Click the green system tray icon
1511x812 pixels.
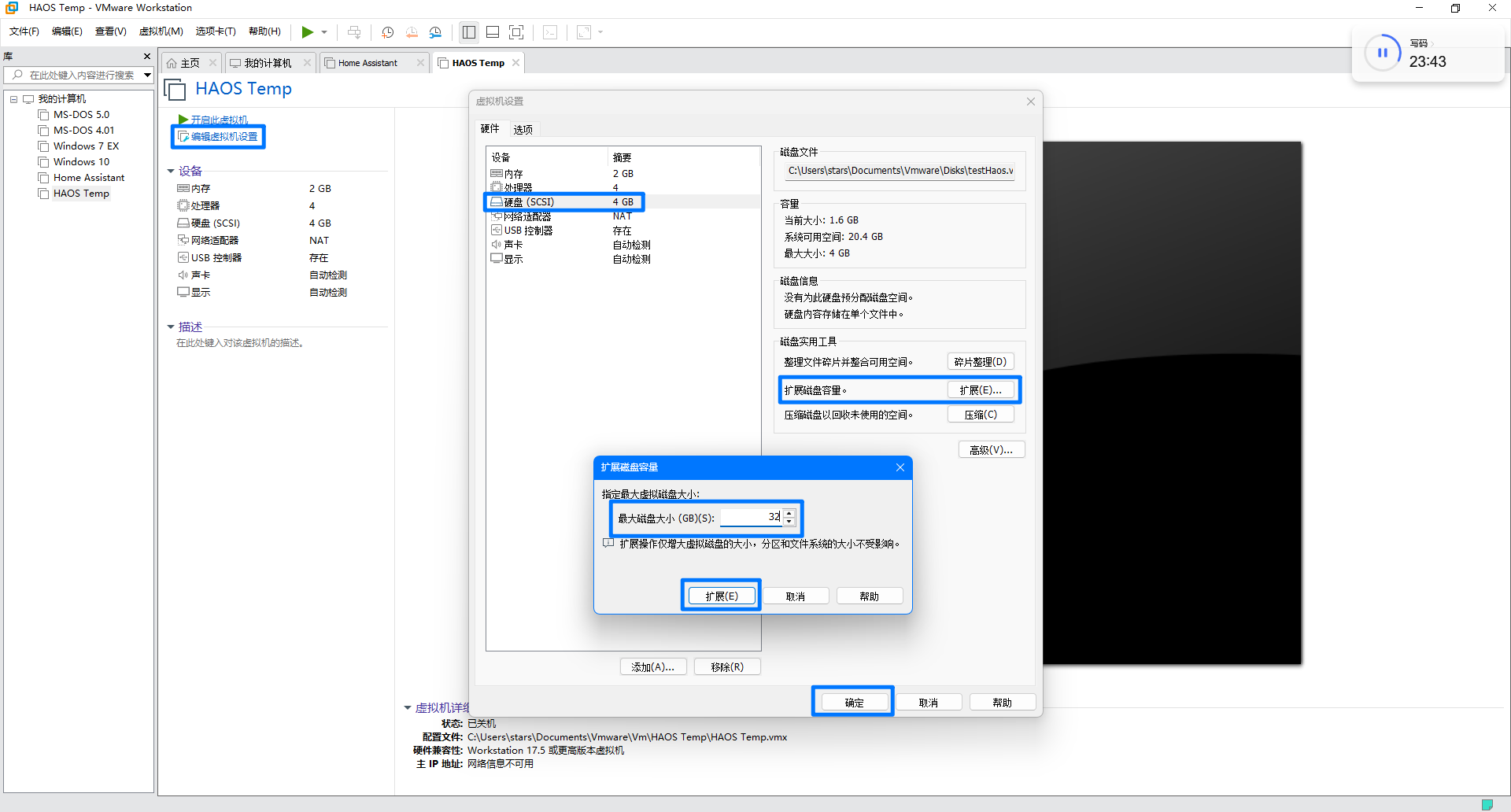click(1489, 806)
